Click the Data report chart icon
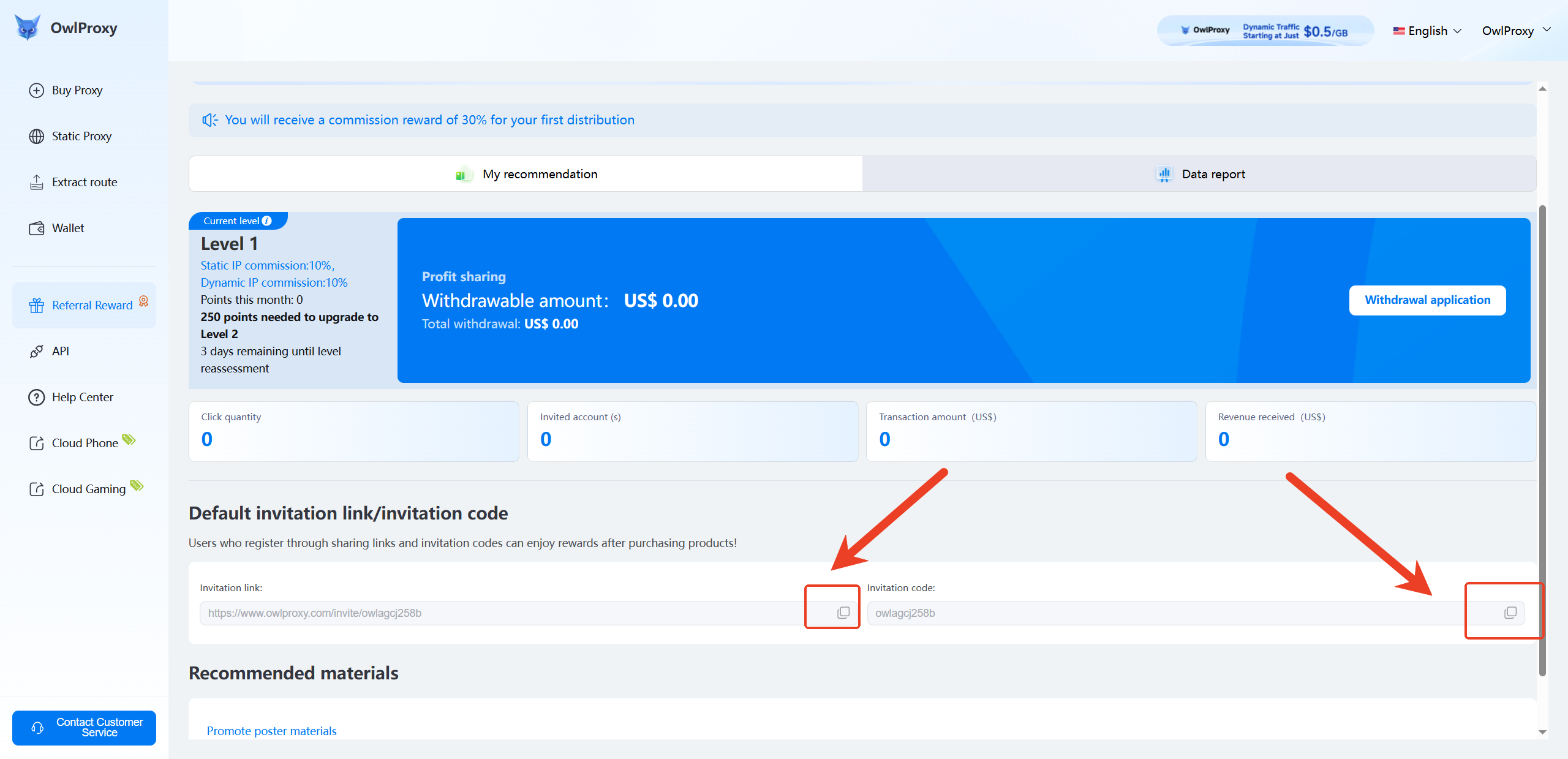 [1164, 175]
